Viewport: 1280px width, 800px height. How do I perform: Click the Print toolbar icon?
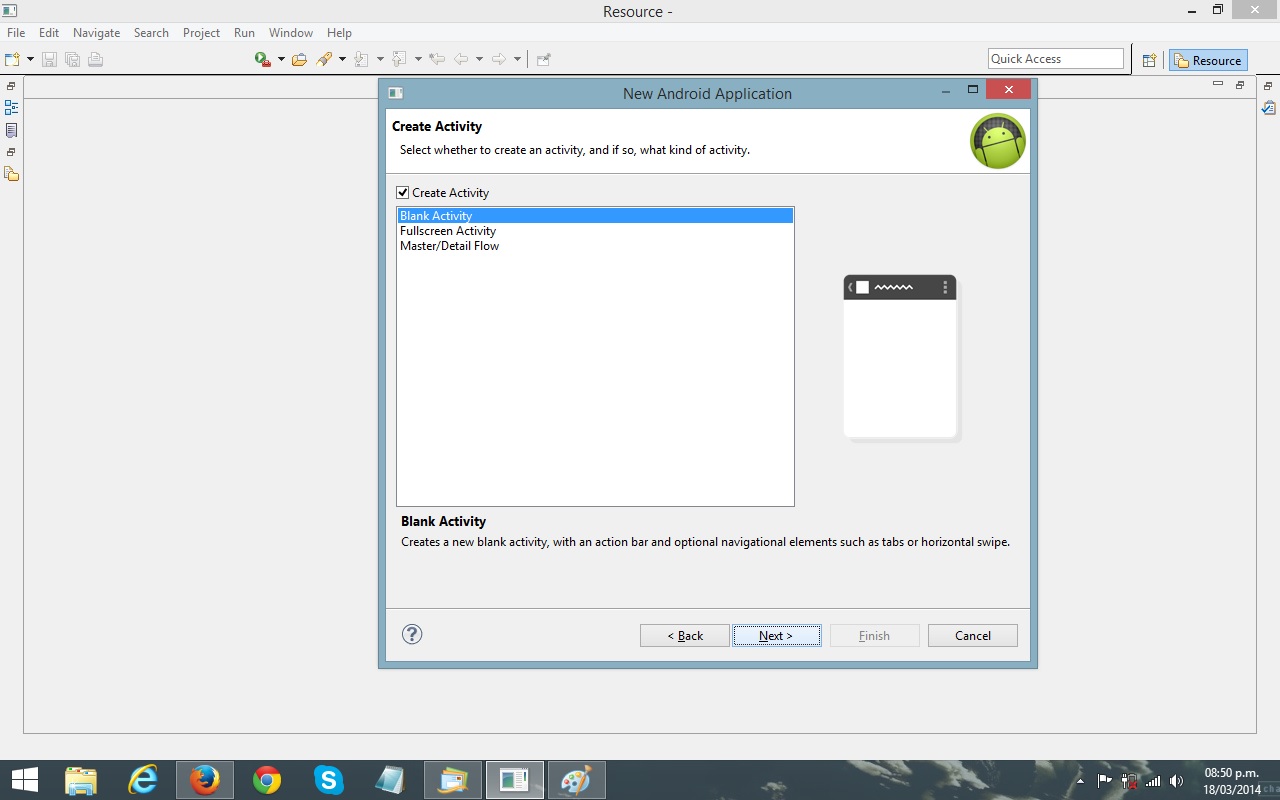95,59
